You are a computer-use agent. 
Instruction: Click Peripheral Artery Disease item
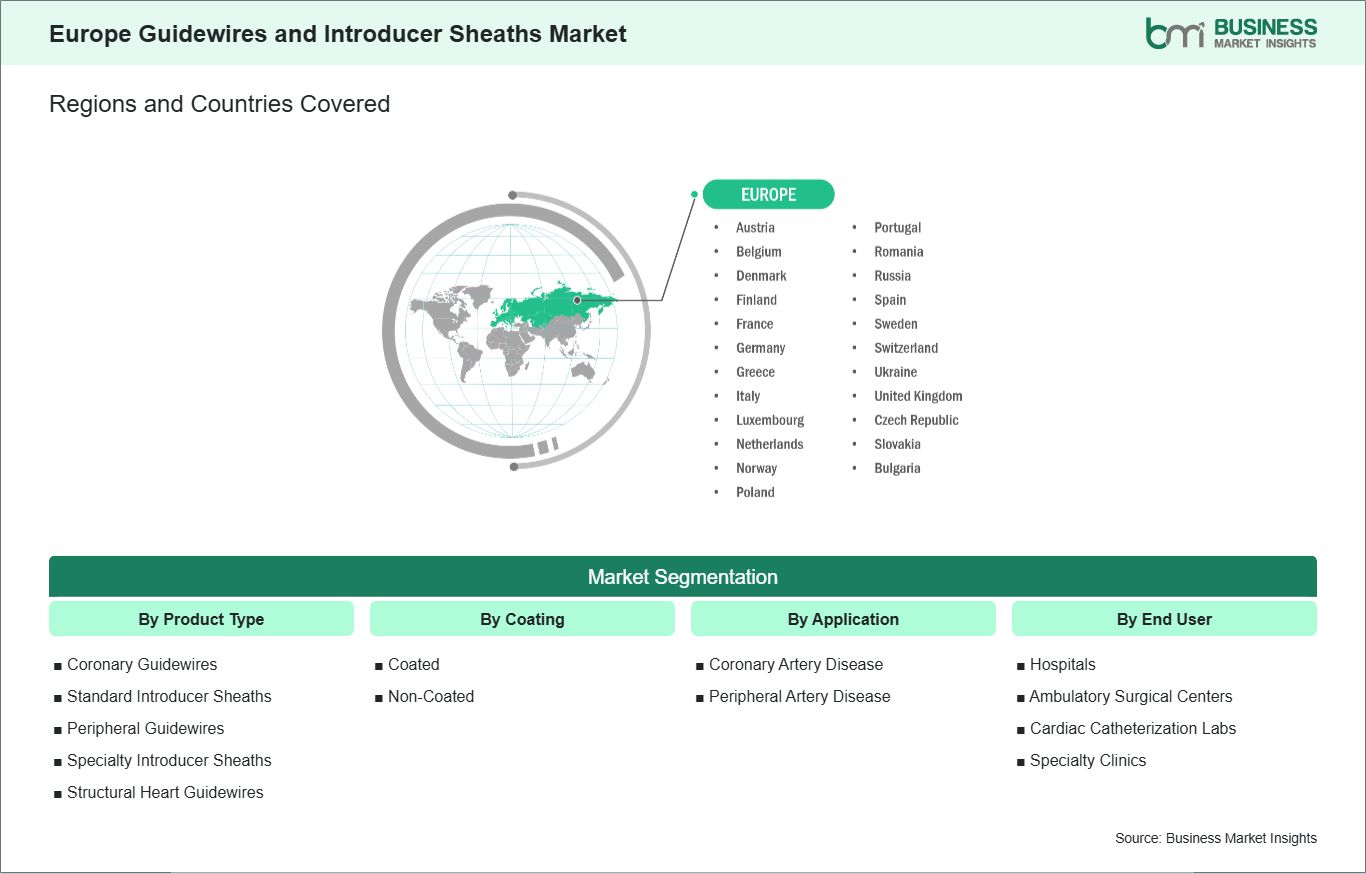point(799,696)
